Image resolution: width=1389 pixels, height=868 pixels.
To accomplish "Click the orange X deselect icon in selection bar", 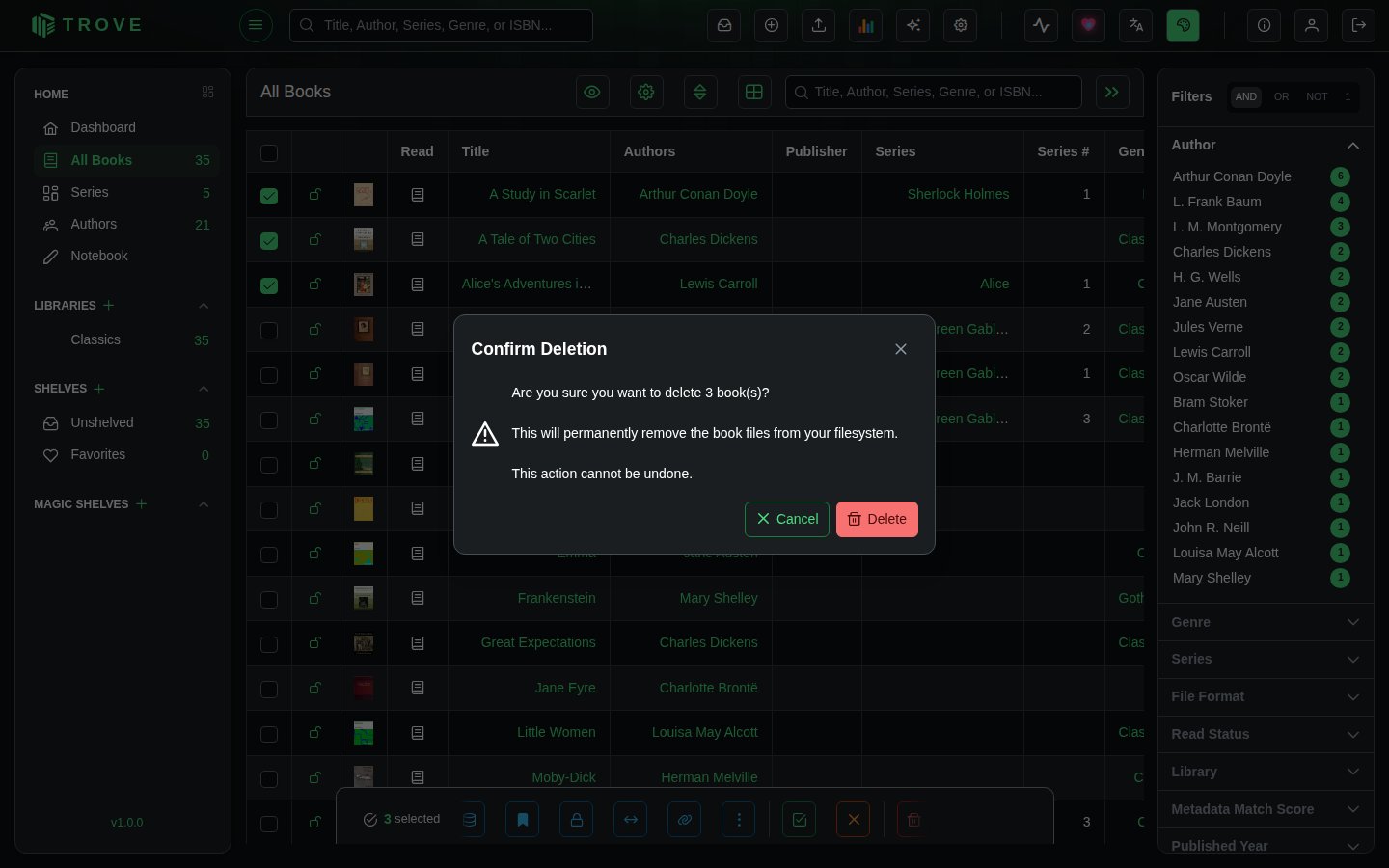I will pos(854,820).
